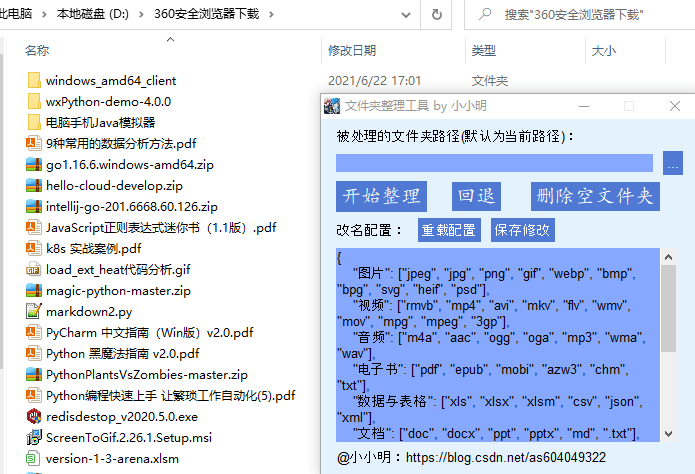The width and height of the screenshot is (695, 474).
Task: Click the PDF icon of JavaScript正则表达式迷你书
Action: pos(34,227)
